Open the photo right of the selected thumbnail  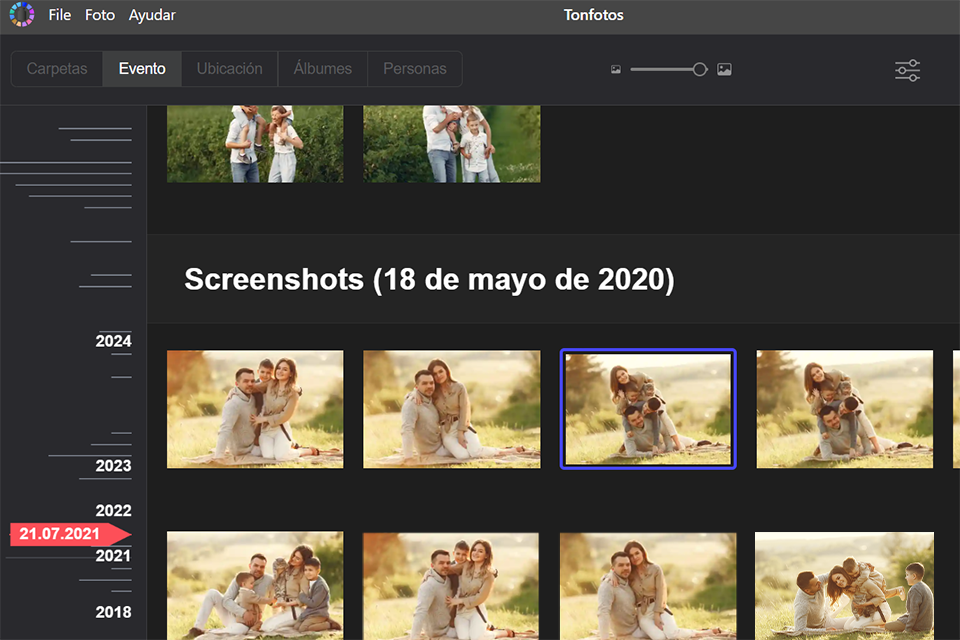(x=845, y=409)
